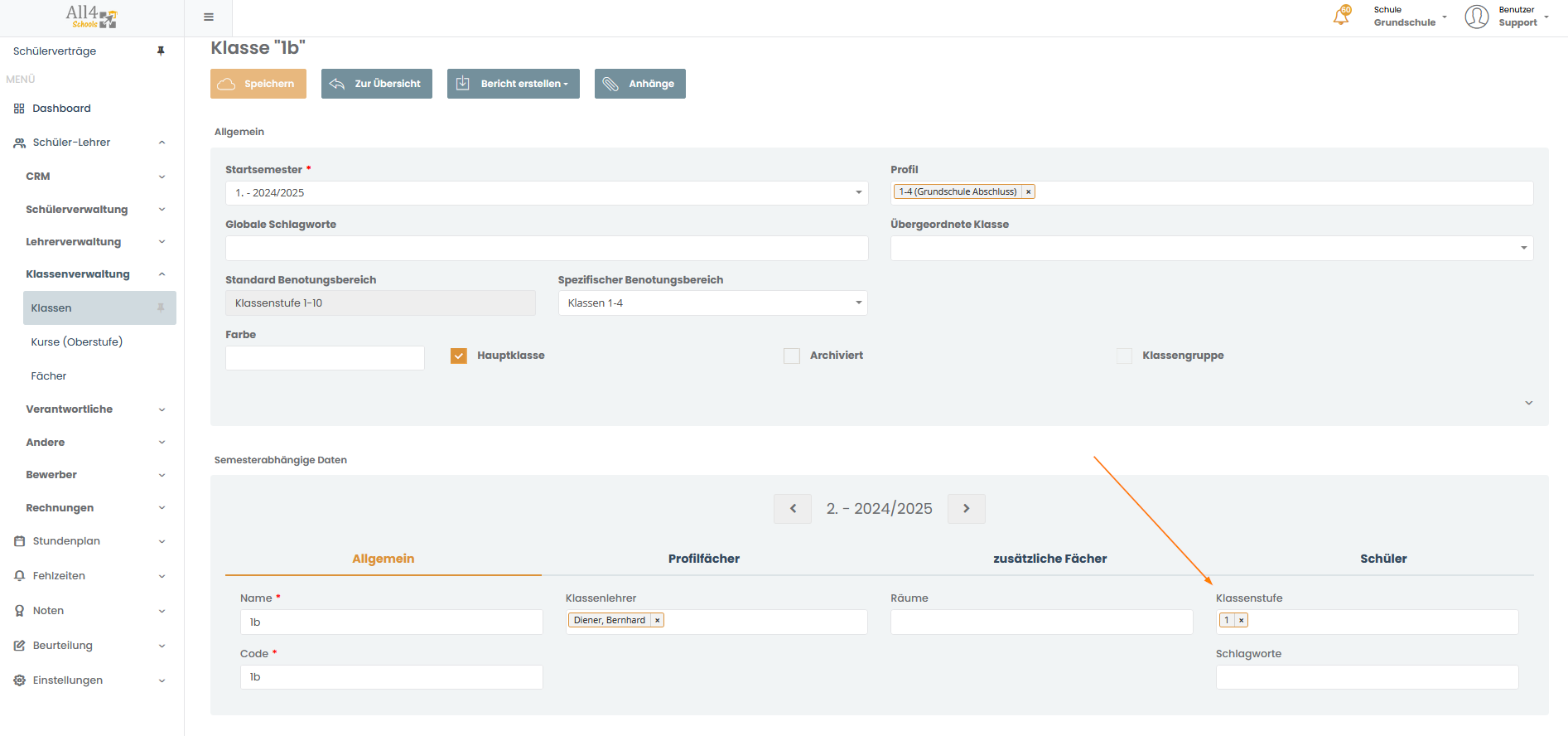
Task: Open Schülerverträge in the sidebar
Action: 55,51
